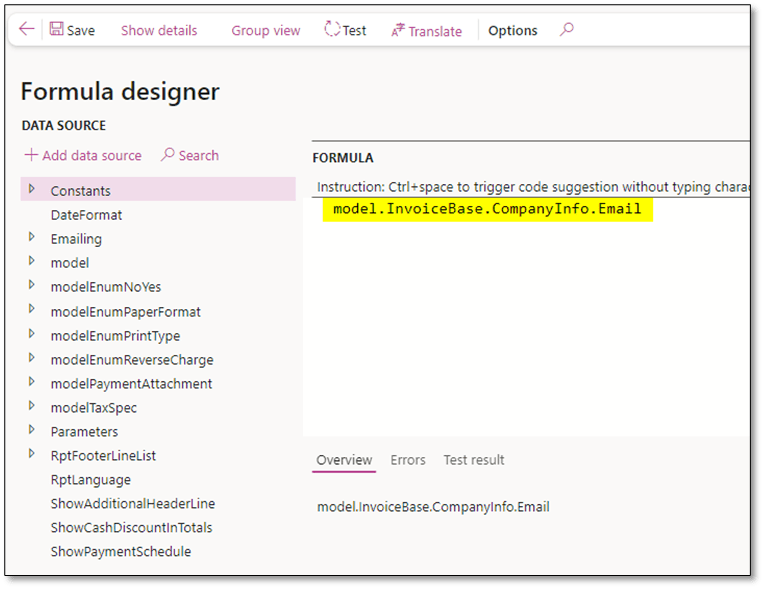This screenshot has width=764, height=589.
Task: Expand the modelEnumNoYes node
Action: pyautogui.click(x=32, y=286)
